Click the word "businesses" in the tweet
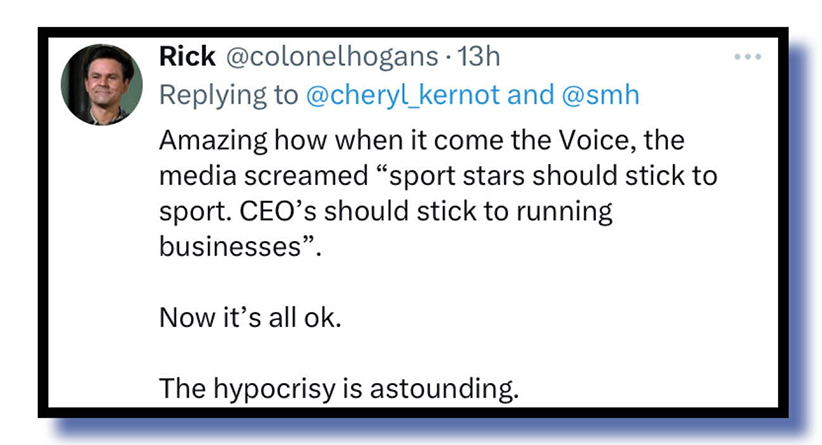The image size is (822, 445). pyautogui.click(x=222, y=248)
